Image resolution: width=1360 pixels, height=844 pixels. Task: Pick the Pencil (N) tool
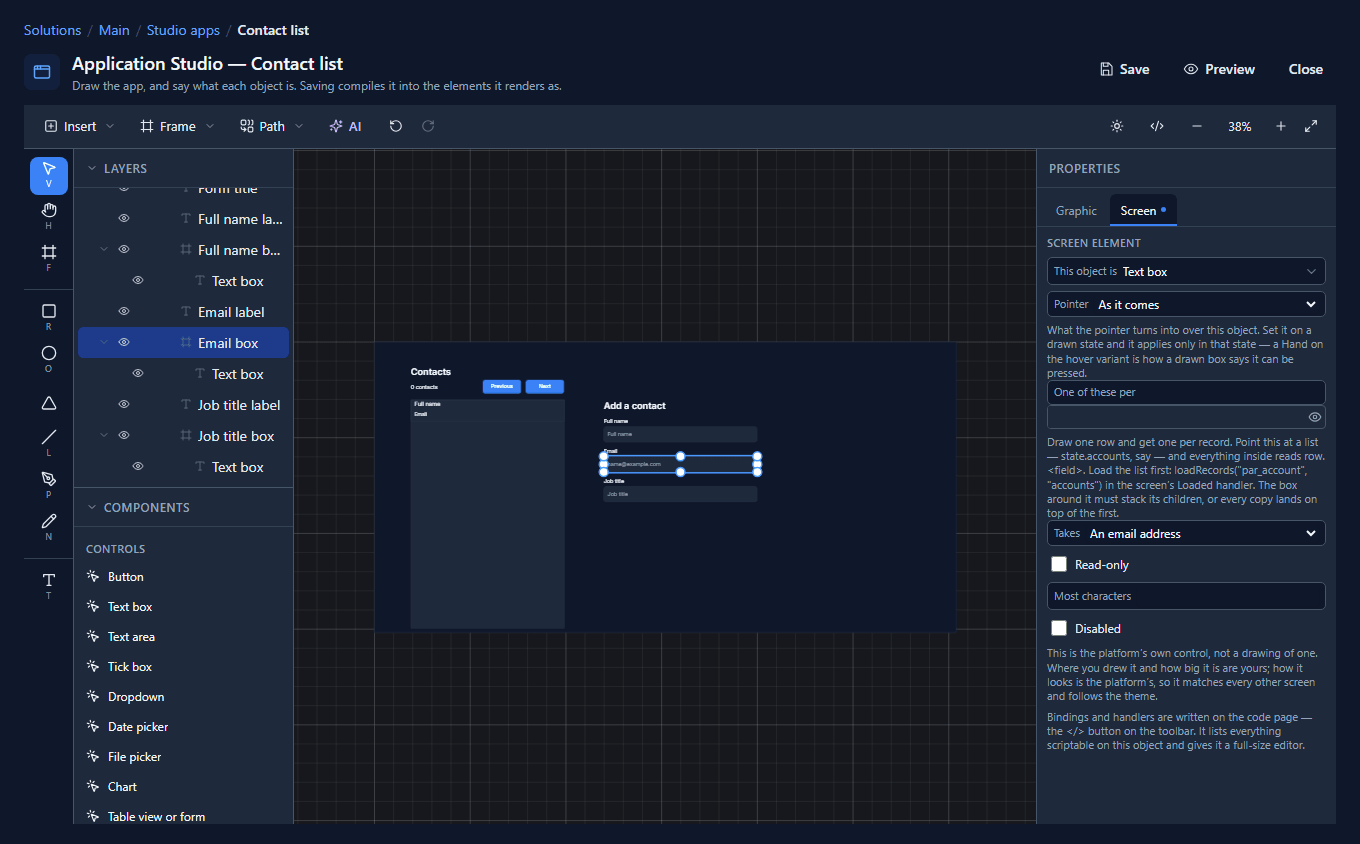[49, 526]
